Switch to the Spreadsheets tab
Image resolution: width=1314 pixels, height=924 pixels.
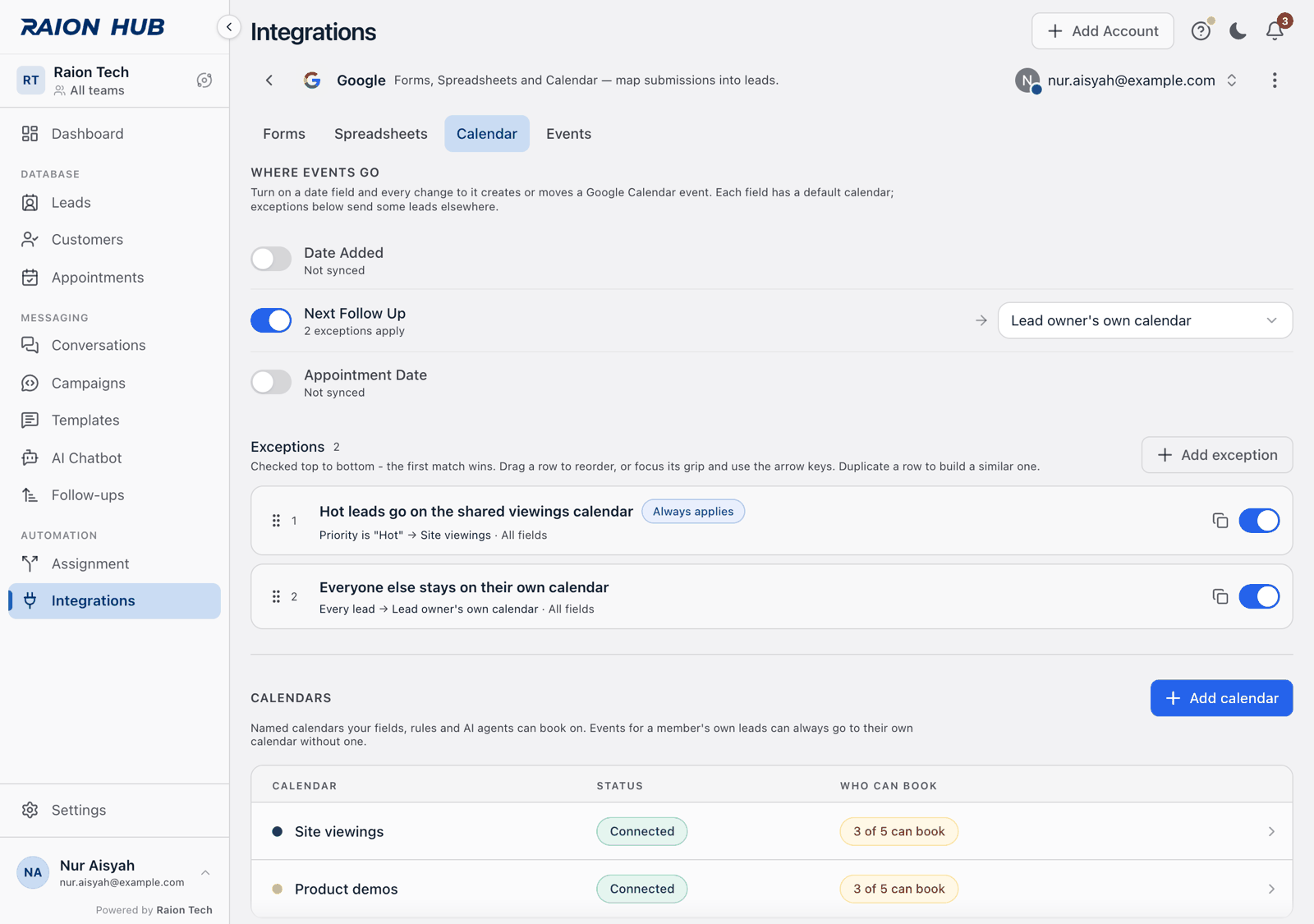pos(381,134)
